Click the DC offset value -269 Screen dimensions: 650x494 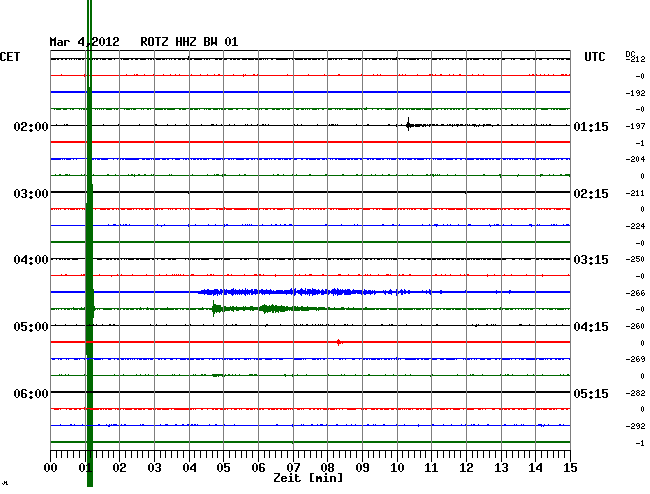point(635,359)
